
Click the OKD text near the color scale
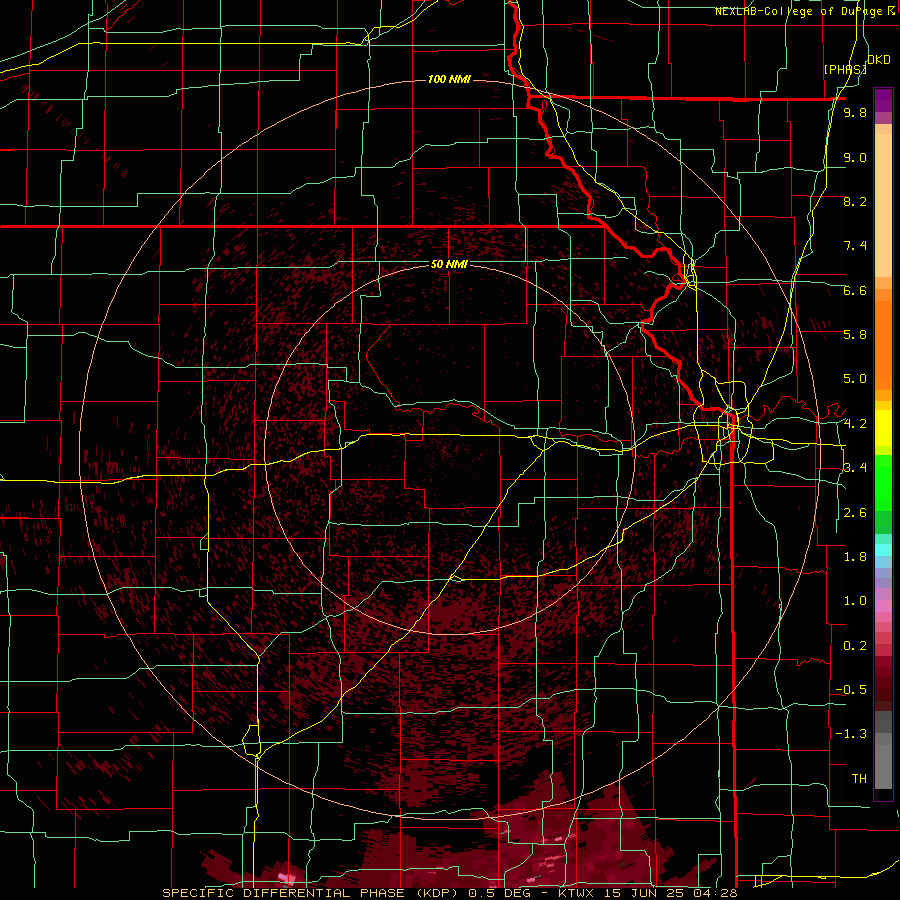click(x=879, y=60)
